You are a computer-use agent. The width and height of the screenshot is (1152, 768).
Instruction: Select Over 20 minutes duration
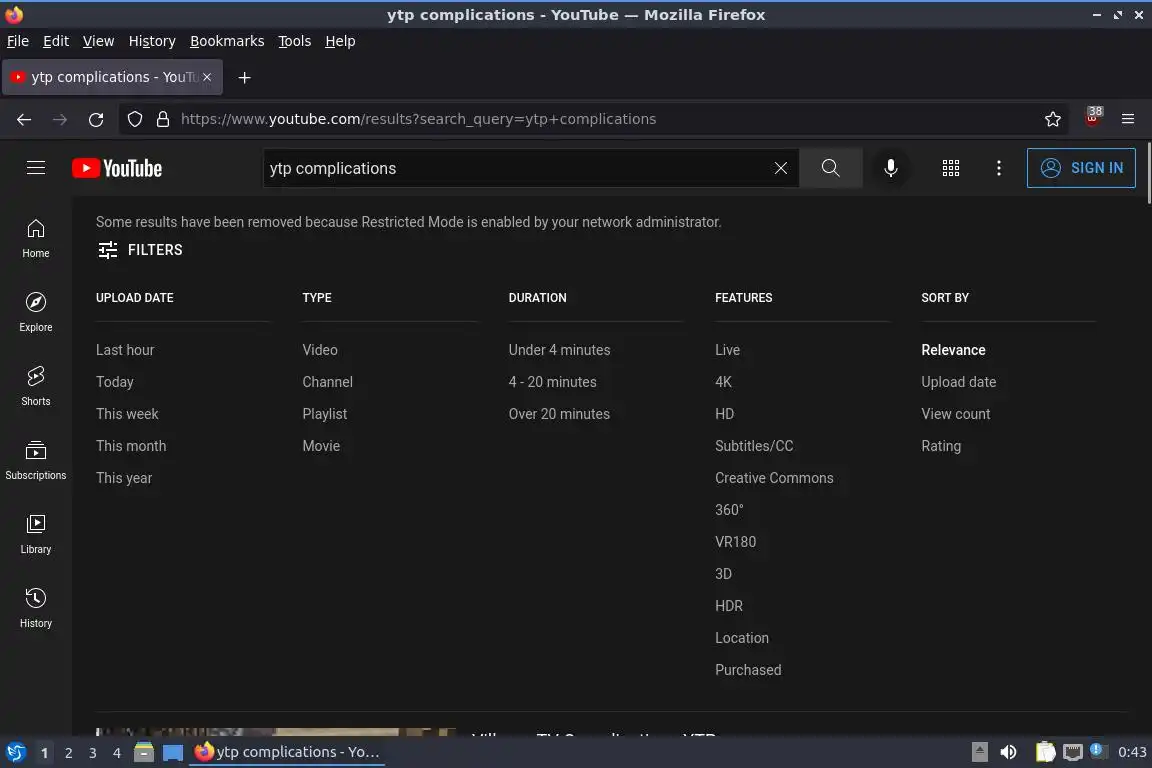[x=559, y=414]
